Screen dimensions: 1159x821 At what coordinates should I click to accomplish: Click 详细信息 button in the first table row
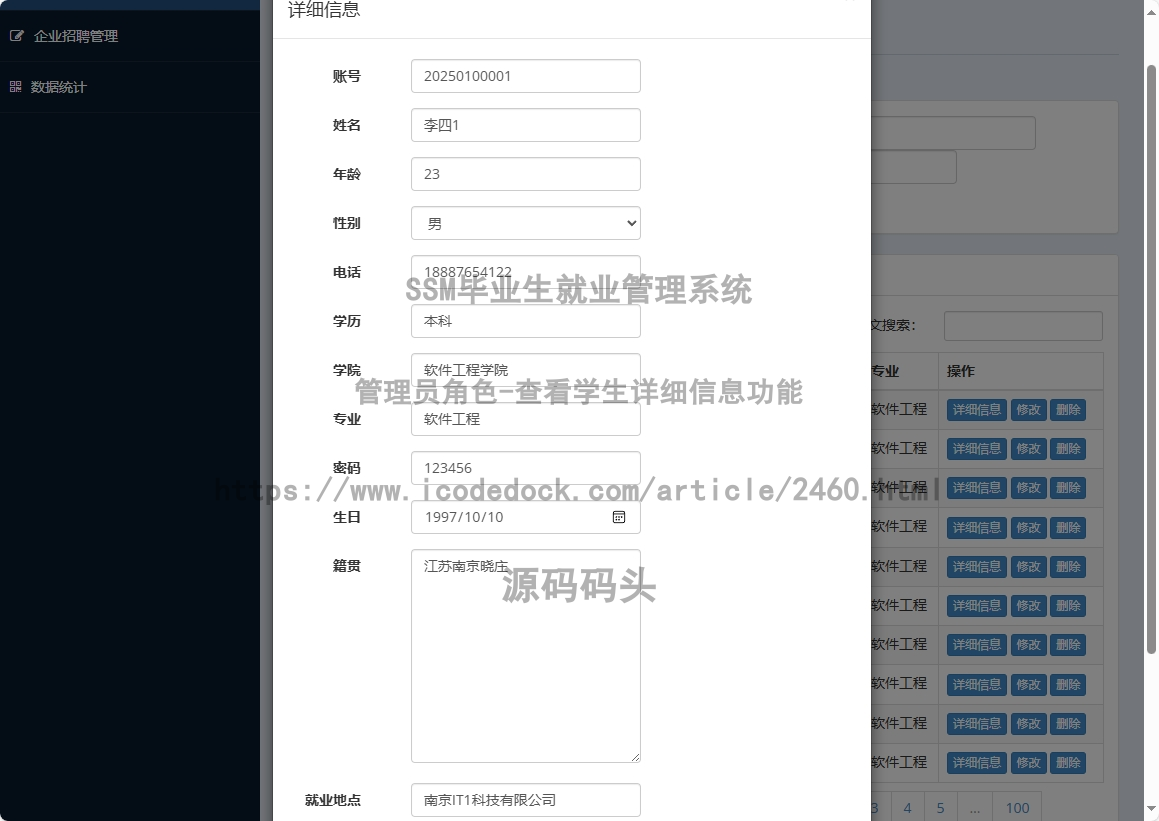pos(976,410)
